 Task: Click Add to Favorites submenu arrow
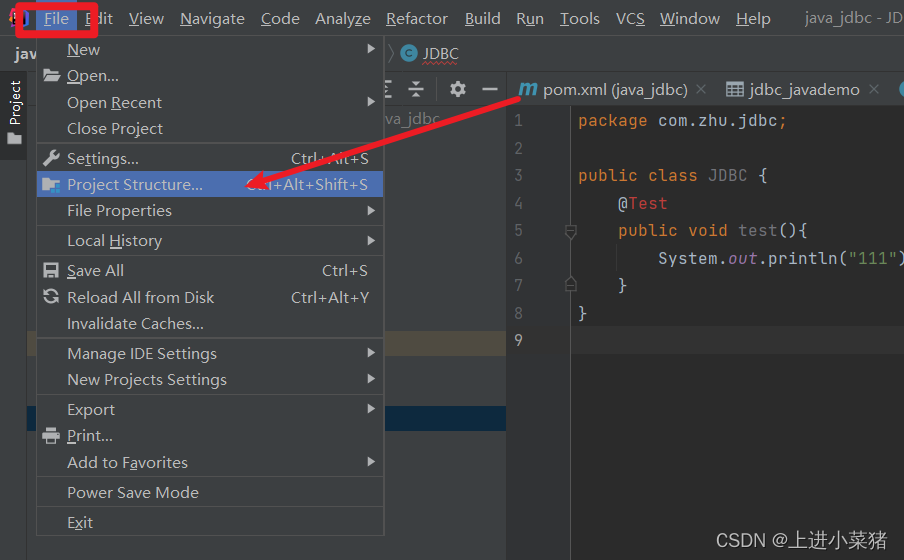coord(371,461)
